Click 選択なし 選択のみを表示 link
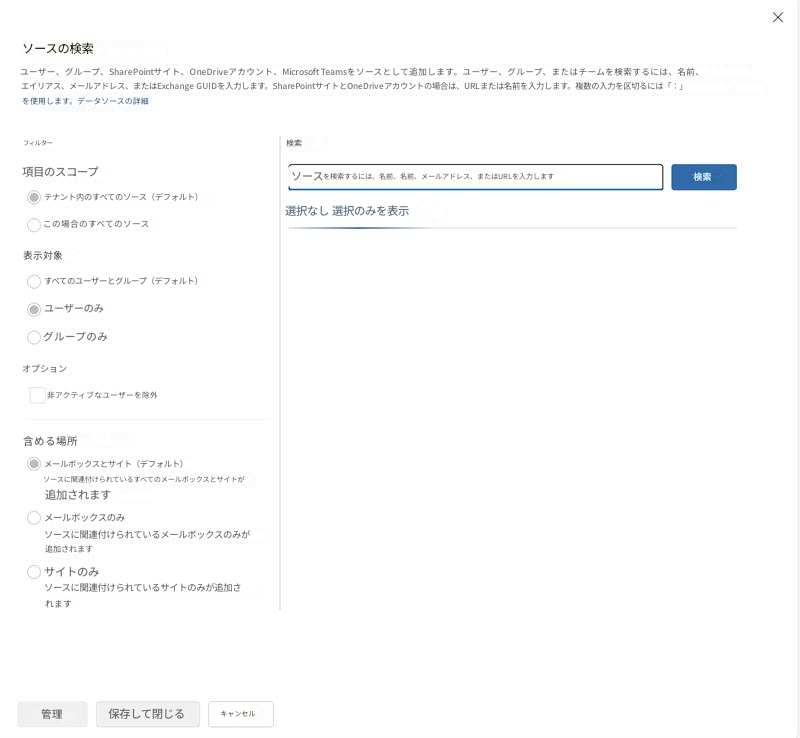The height and width of the screenshot is (738, 800). pos(347,211)
